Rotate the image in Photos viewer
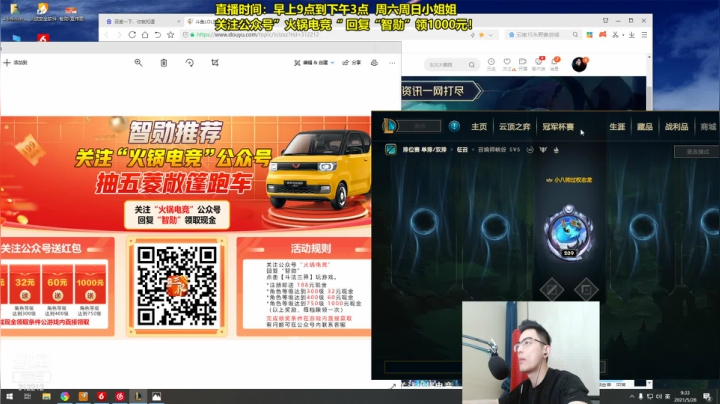Viewport: 720px width, 404px height. [x=190, y=63]
